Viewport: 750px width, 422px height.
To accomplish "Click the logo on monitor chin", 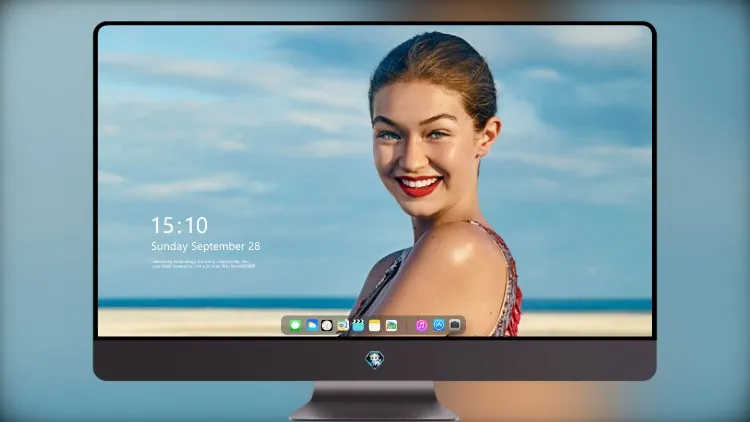I will tap(375, 359).
